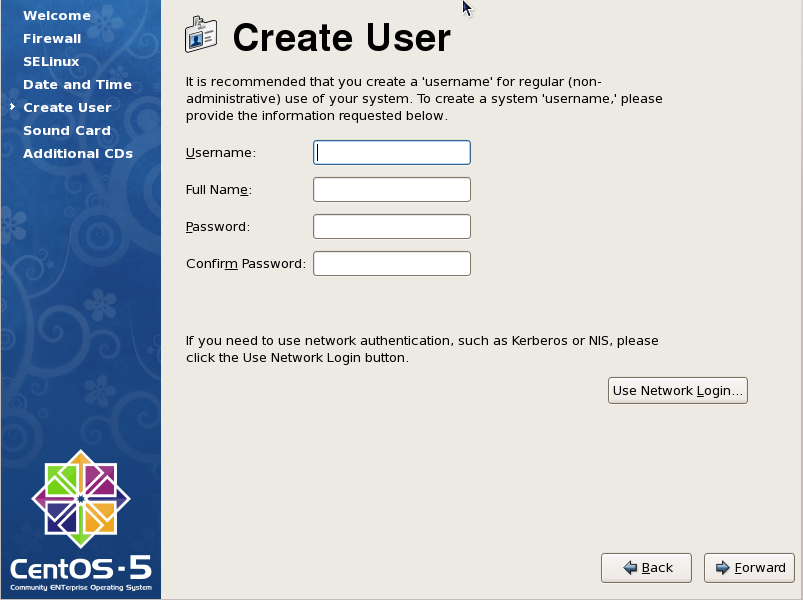
Task: Click the Use Network Login button
Action: tap(678, 391)
